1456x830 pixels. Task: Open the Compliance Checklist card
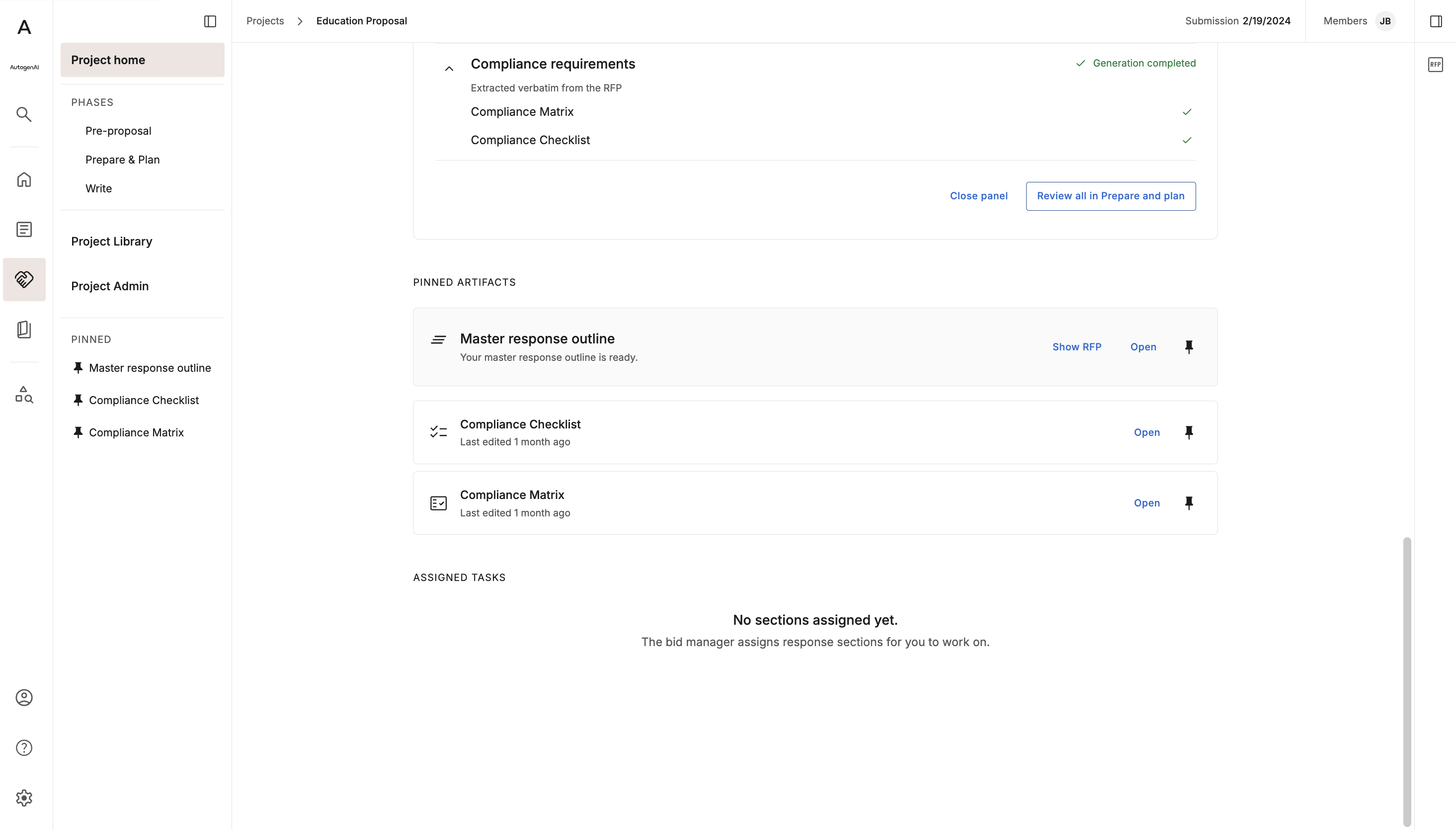point(1146,433)
